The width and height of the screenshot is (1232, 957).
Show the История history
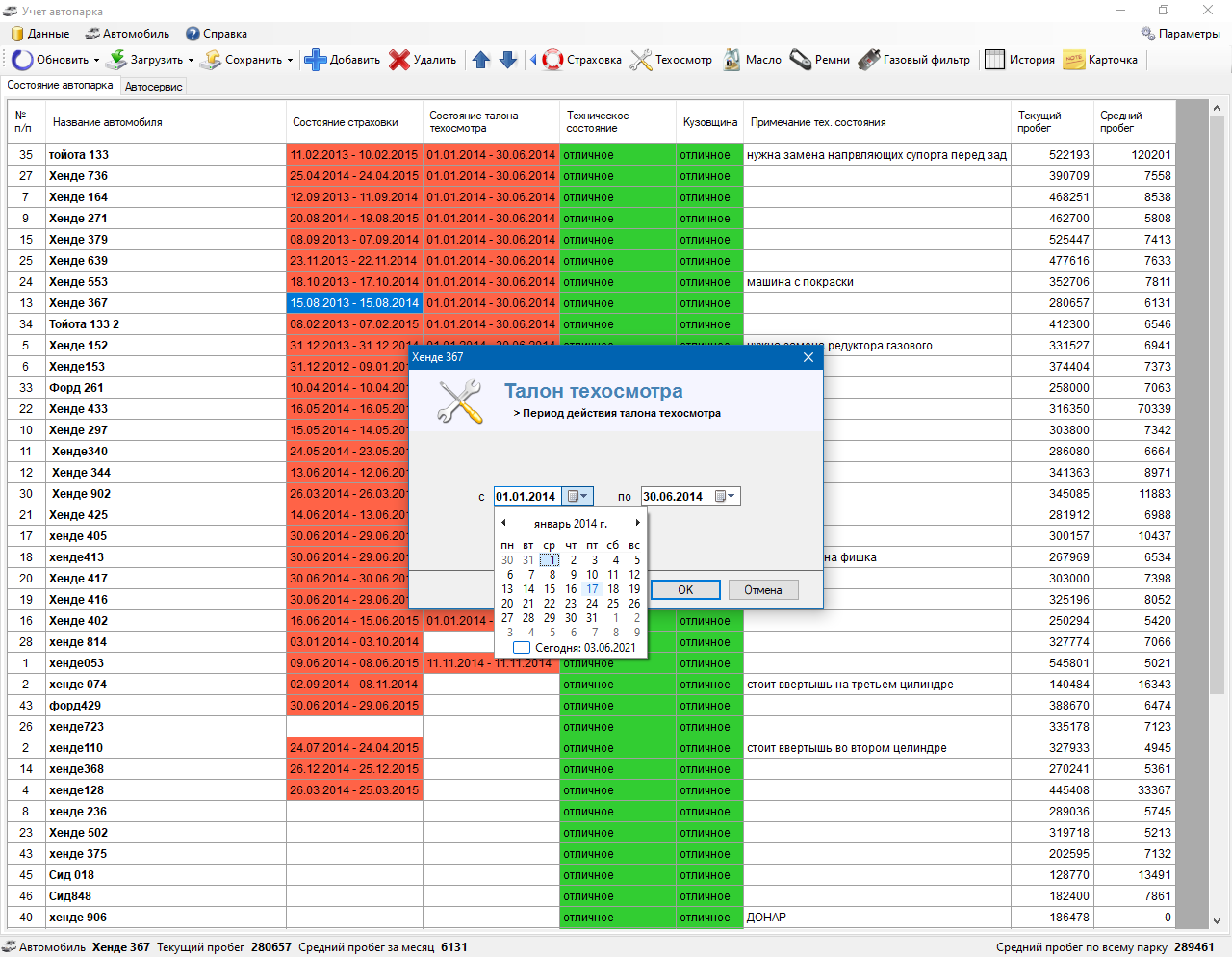(1020, 60)
